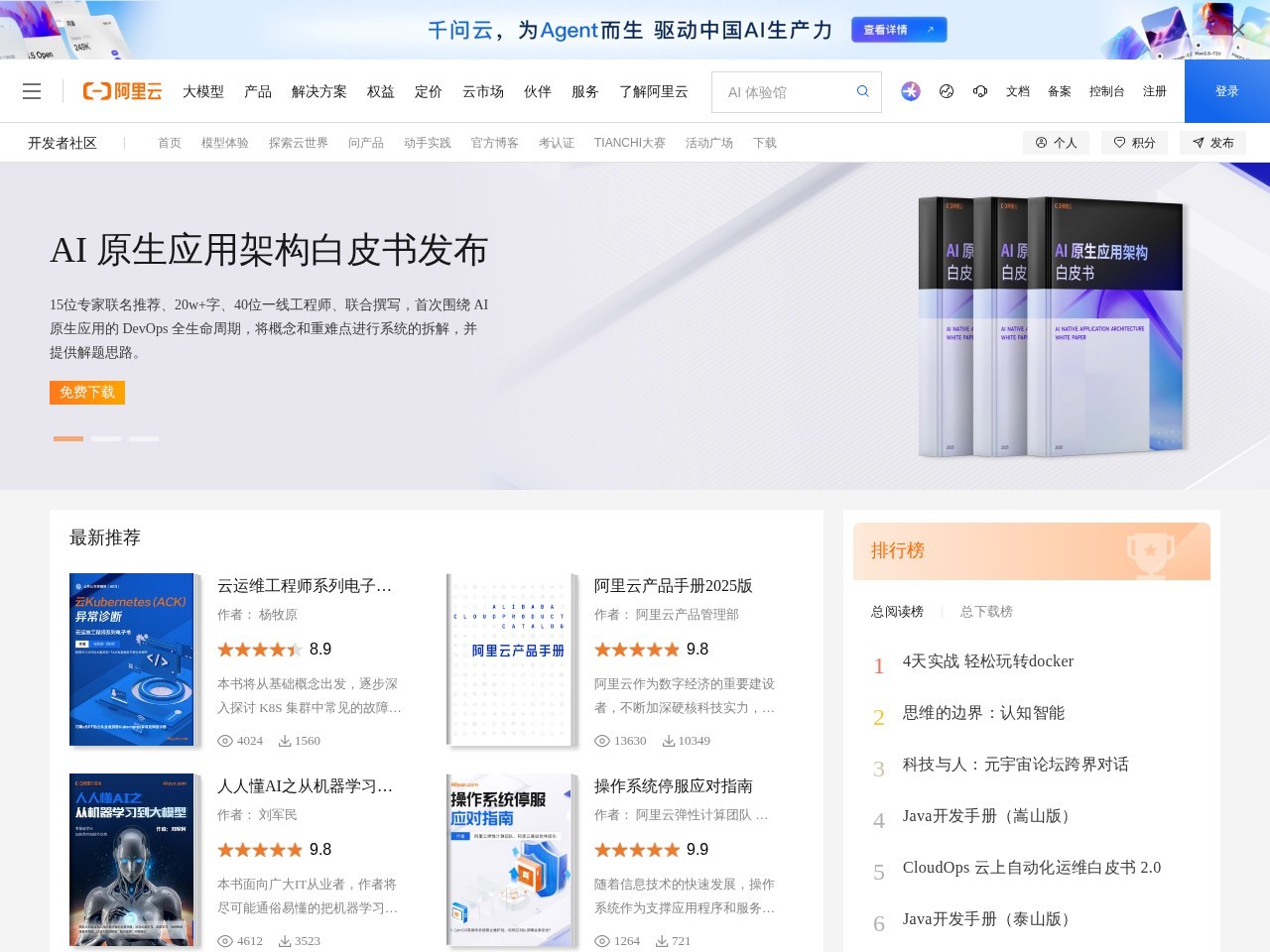Open 活动广场 in community nav
Image resolution: width=1270 pixels, height=952 pixels.
[709, 143]
